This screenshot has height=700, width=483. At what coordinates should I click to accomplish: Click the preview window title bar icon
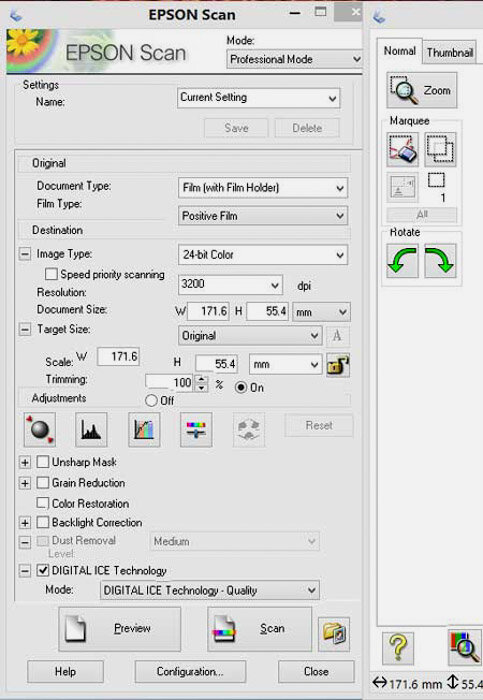click(x=379, y=17)
